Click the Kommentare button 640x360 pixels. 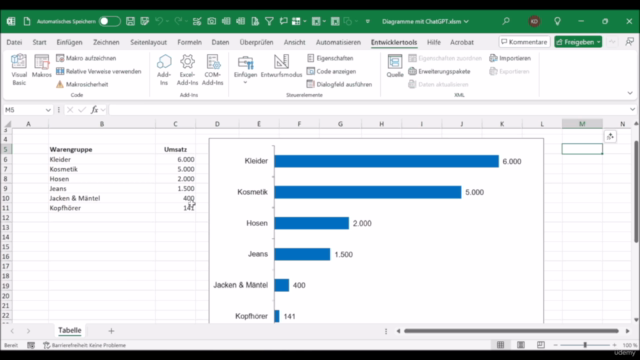(x=524, y=42)
